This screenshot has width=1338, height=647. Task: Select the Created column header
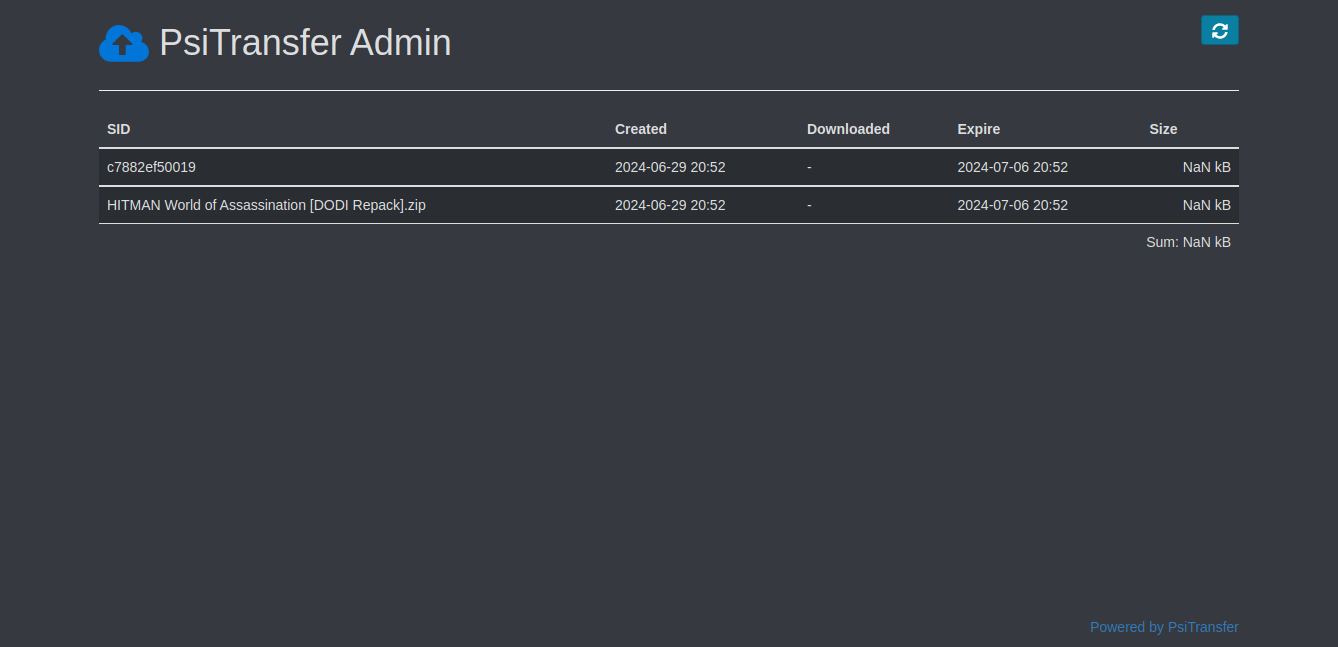pyautogui.click(x=641, y=129)
